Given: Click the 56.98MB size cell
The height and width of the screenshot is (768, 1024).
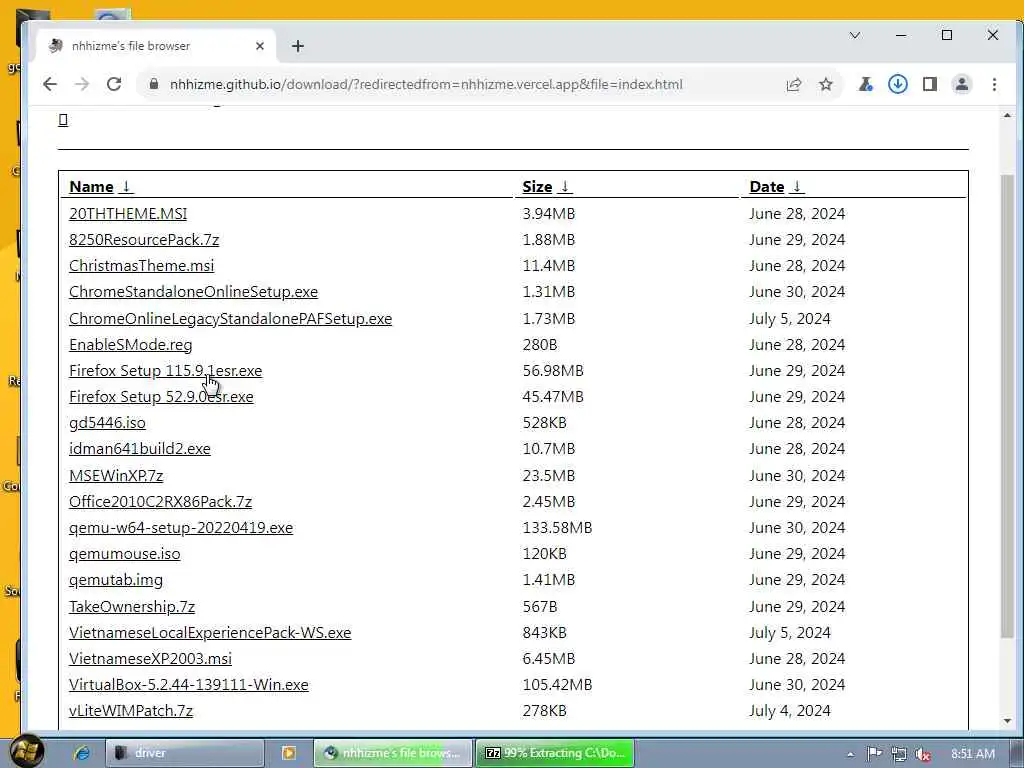Looking at the screenshot, I should (x=553, y=371).
